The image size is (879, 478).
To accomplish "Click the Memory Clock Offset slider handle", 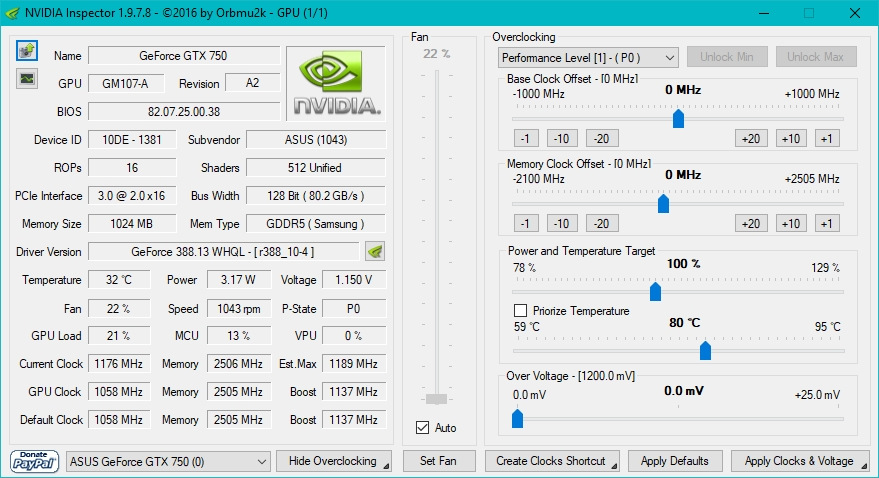I will pyautogui.click(x=663, y=204).
